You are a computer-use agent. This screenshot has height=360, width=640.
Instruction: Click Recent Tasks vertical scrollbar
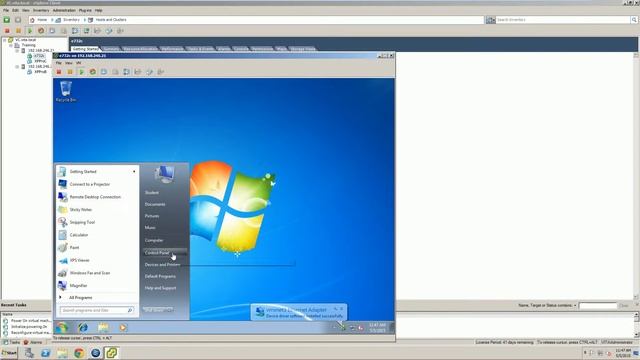click(x=637, y=324)
